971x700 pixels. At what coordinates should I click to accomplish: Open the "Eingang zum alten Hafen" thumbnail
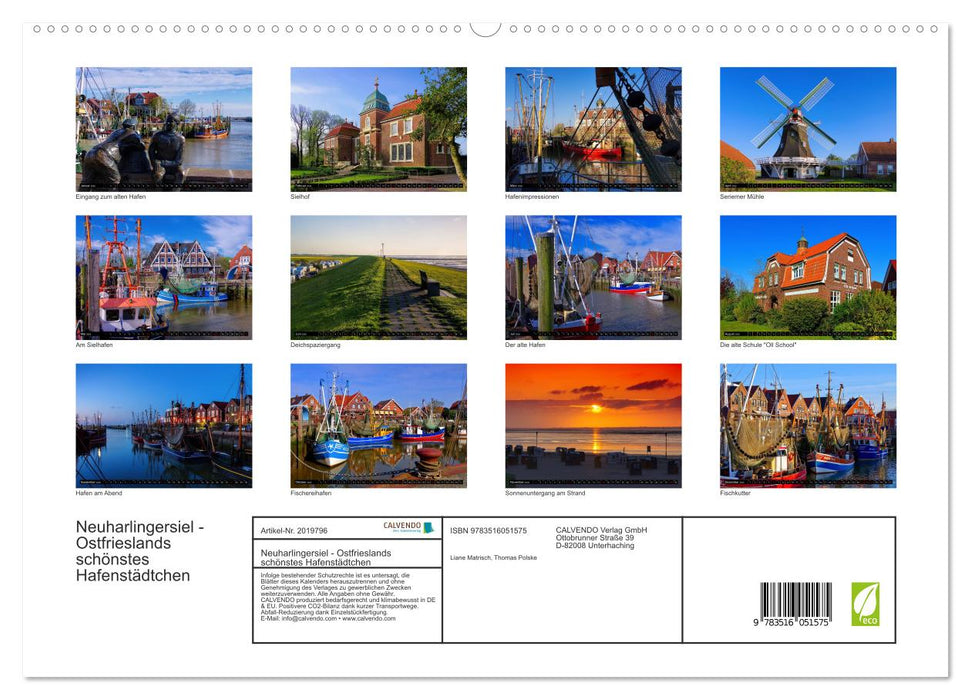(163, 128)
